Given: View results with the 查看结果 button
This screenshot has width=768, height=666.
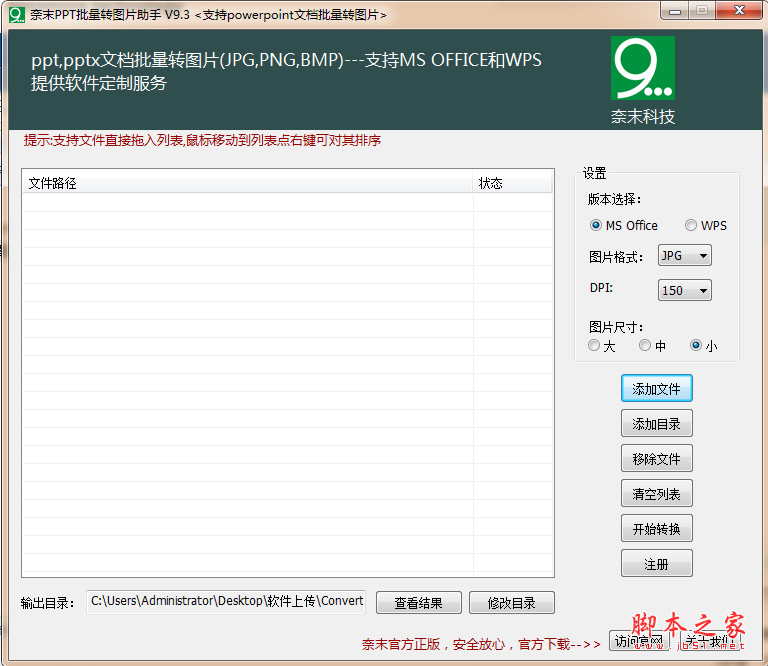Looking at the screenshot, I should point(418,603).
